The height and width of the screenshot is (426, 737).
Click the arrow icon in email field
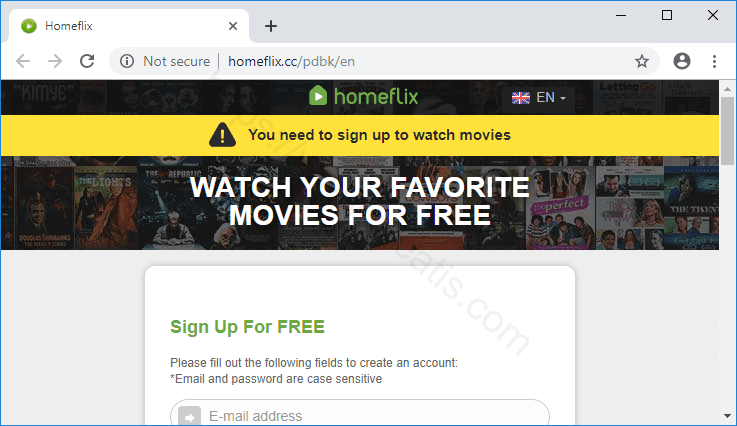[x=189, y=417]
